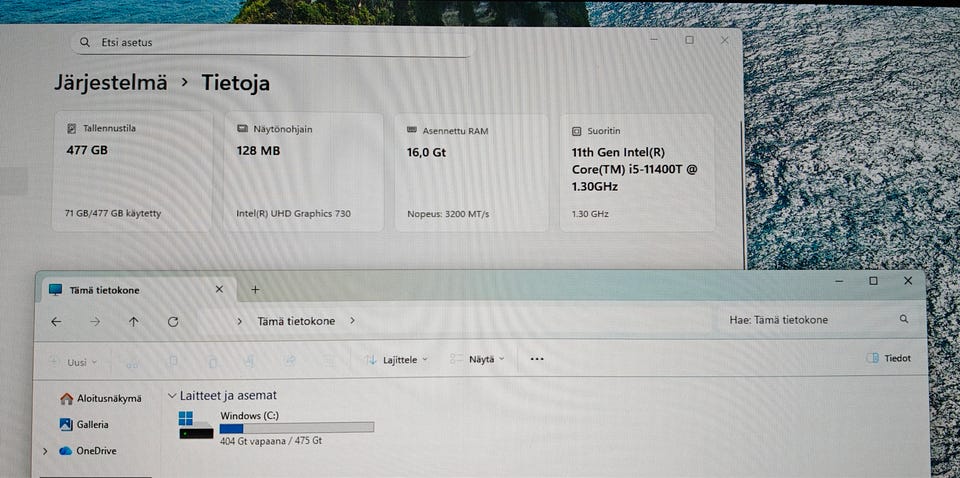Add a new tab in File Explorer
Screen dimensions: 960x478
pyautogui.click(x=255, y=289)
